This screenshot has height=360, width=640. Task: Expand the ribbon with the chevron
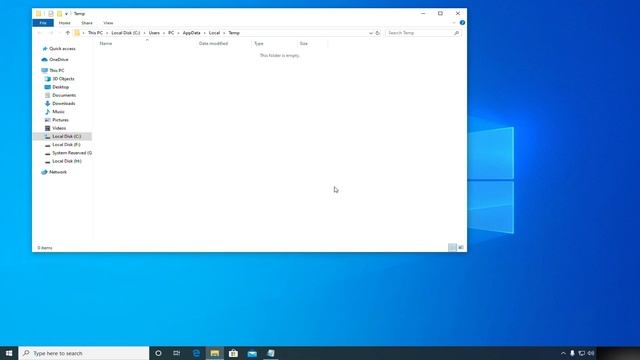454,23
